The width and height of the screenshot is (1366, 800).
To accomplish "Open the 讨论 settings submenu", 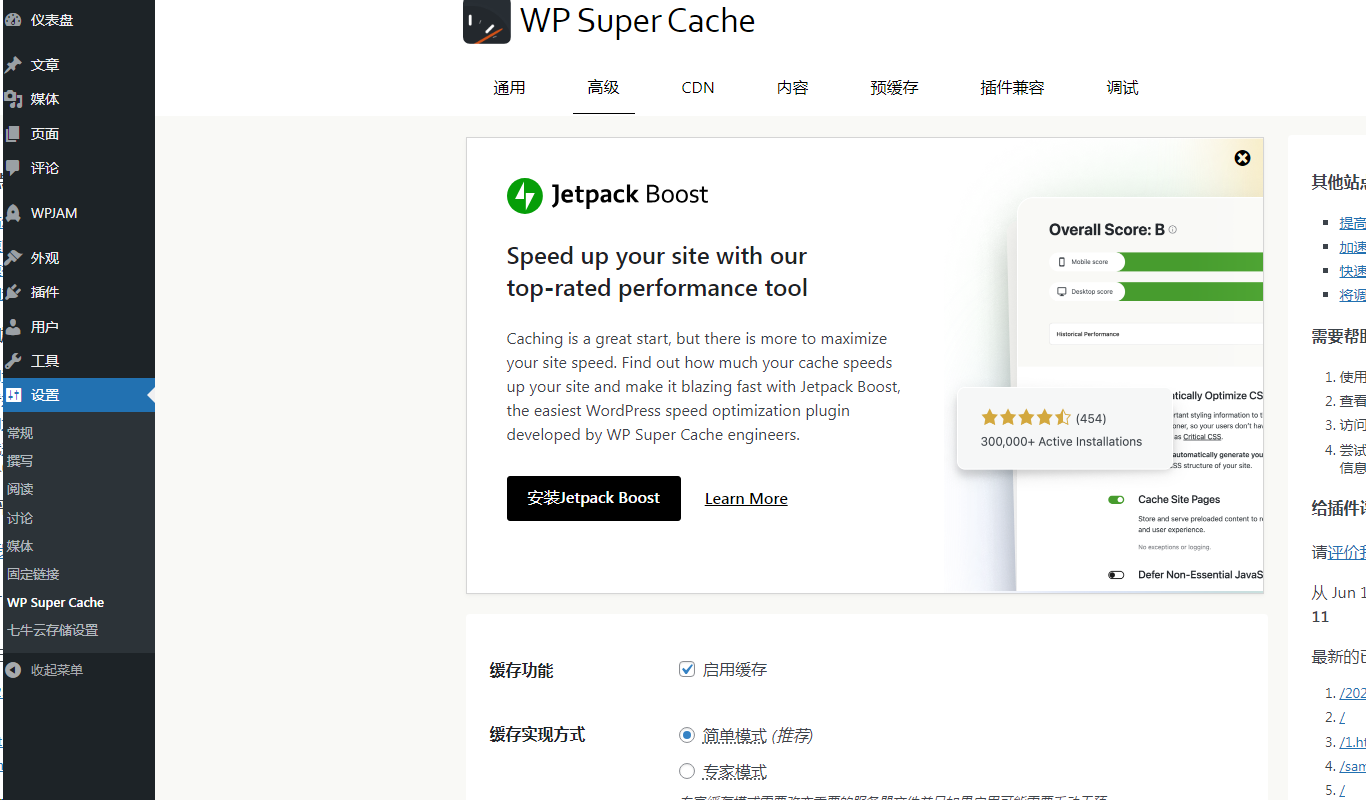I will [79, 518].
